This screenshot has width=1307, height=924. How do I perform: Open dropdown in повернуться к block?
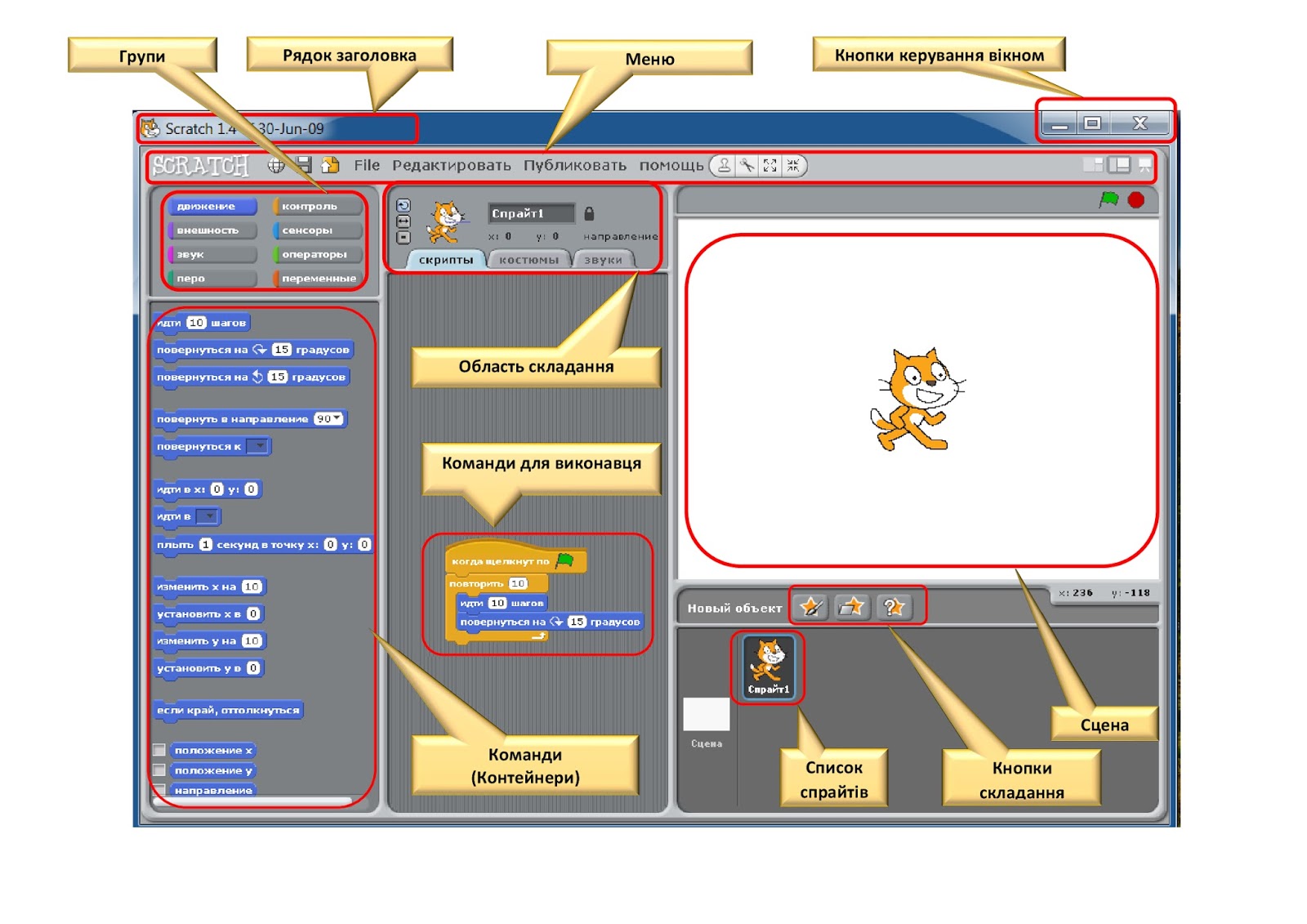[257, 446]
